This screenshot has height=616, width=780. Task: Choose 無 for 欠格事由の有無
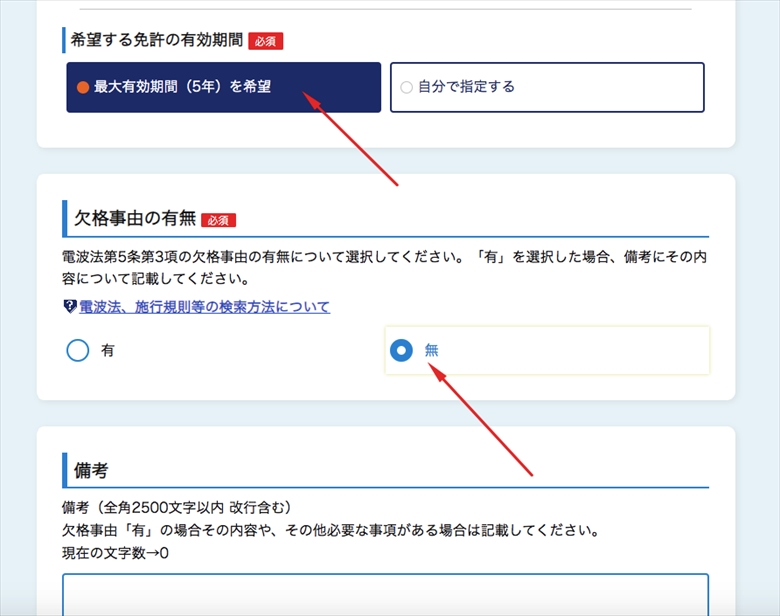(401, 350)
